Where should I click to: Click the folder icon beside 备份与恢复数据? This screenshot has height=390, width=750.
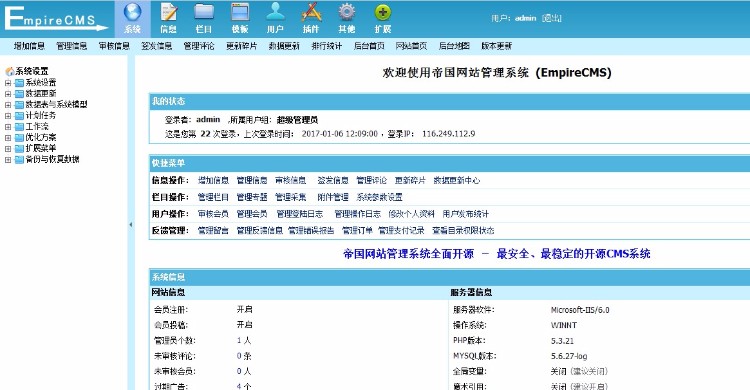point(19,159)
